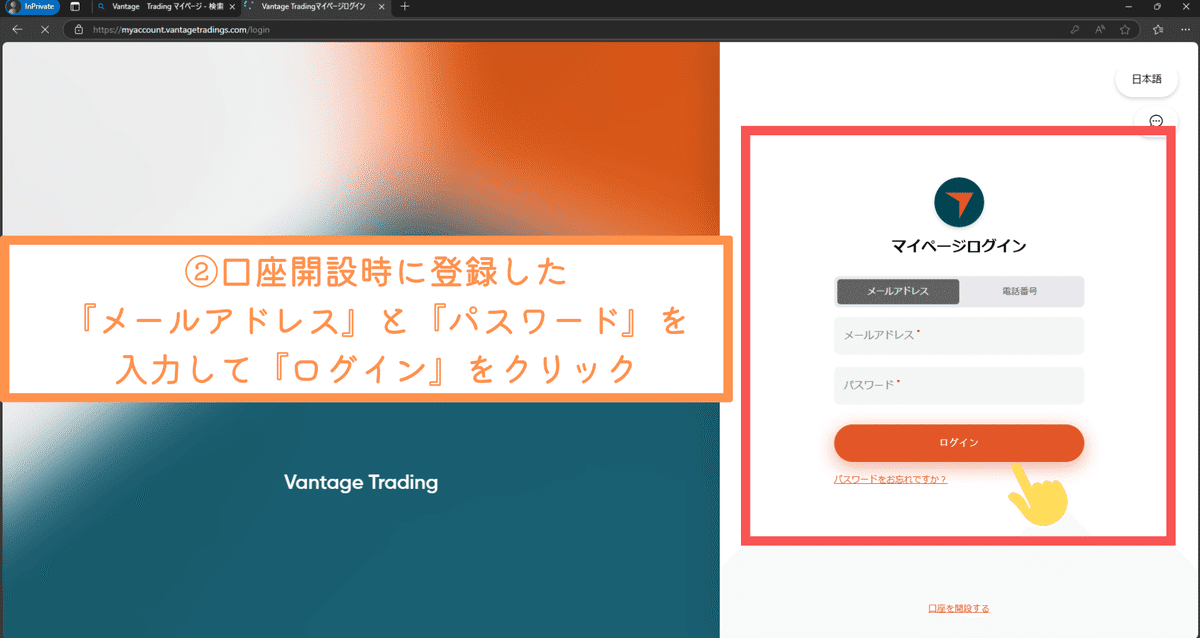Open the Favorites list icon
This screenshot has width=1200, height=638.
1158,30
